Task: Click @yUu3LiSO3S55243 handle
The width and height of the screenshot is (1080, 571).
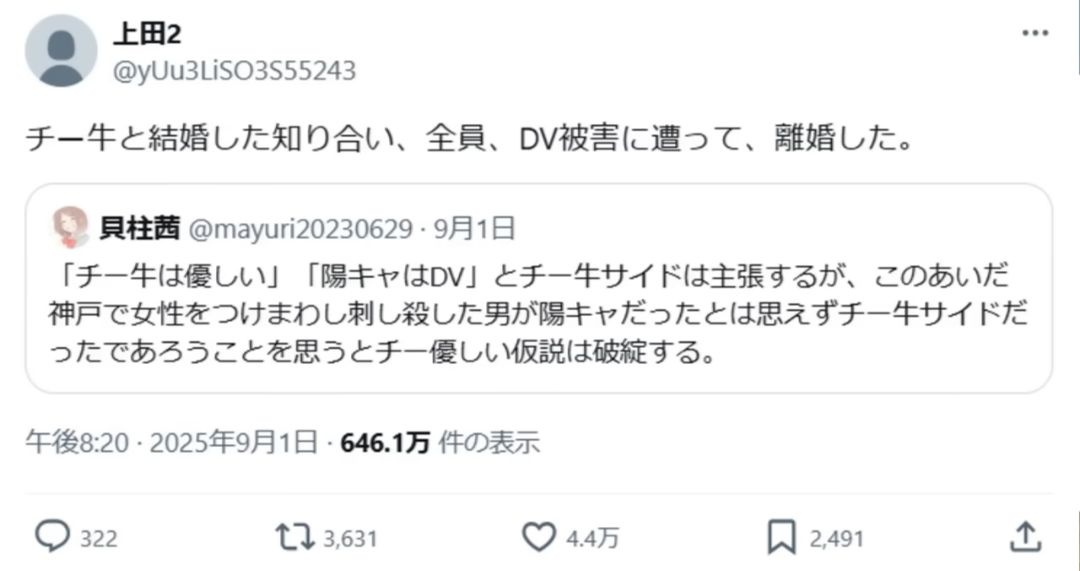Action: click(x=234, y=71)
